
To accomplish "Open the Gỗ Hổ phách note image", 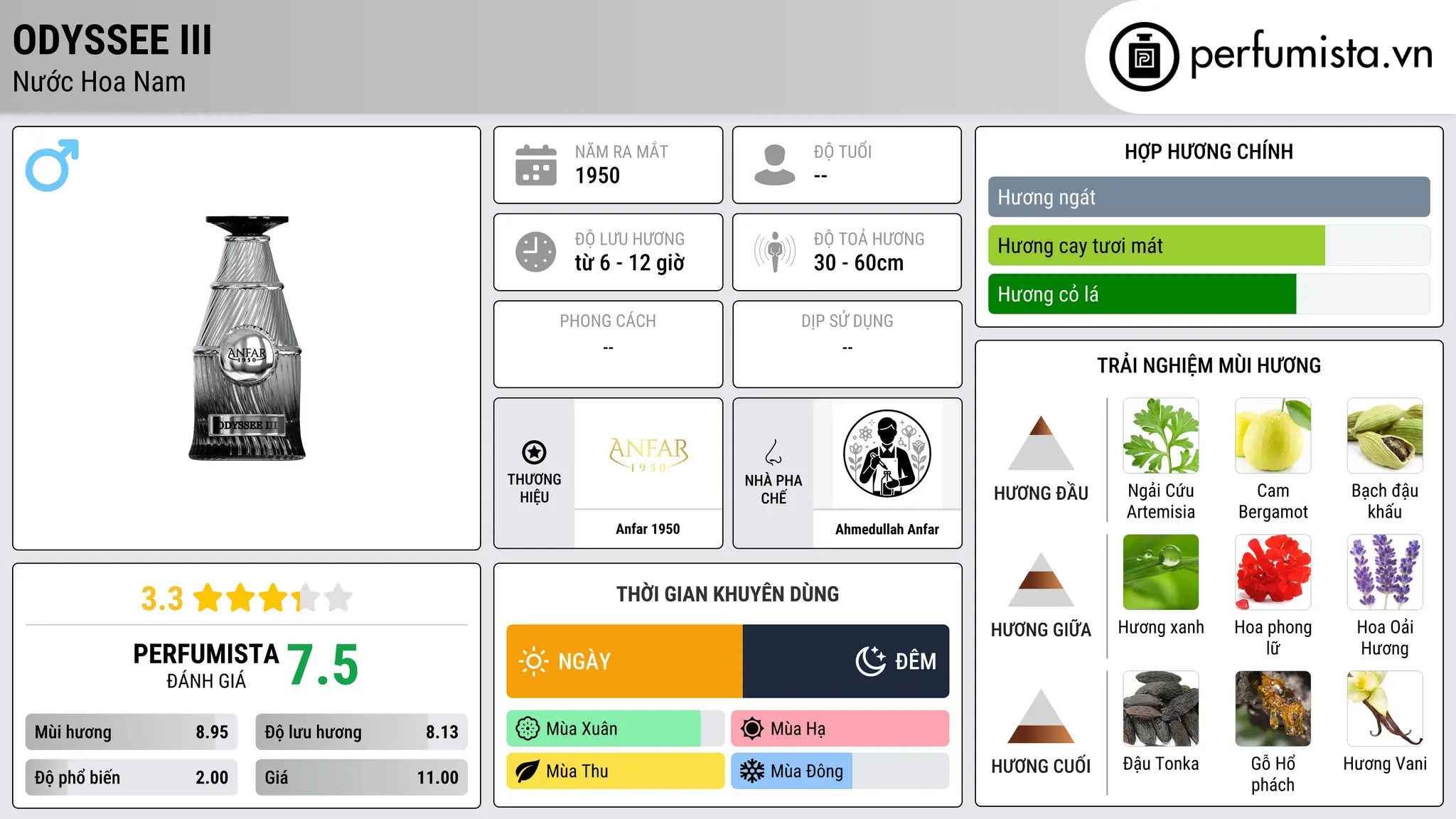I will click(x=1273, y=708).
